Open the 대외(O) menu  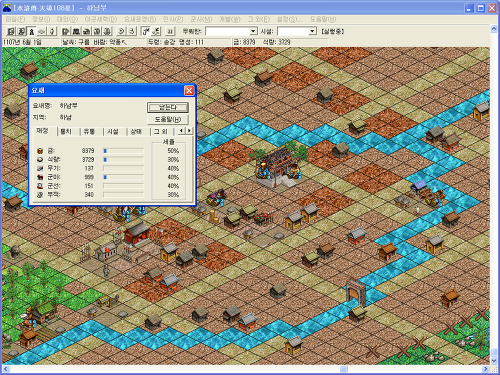coord(67,19)
